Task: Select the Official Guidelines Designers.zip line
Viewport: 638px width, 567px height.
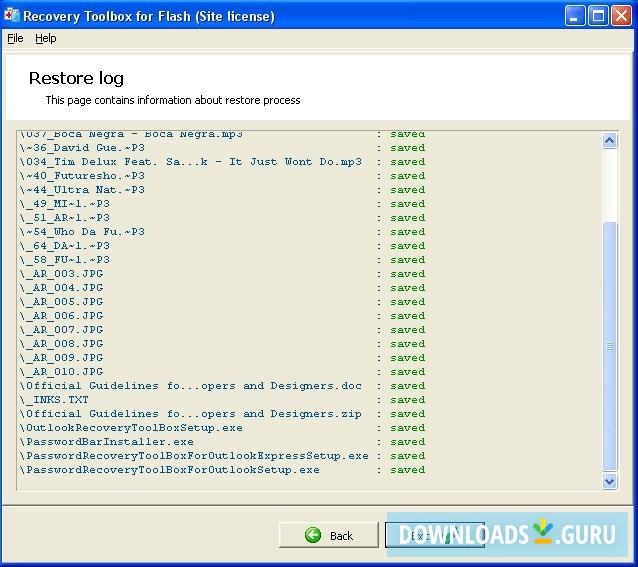Action: click(x=223, y=414)
